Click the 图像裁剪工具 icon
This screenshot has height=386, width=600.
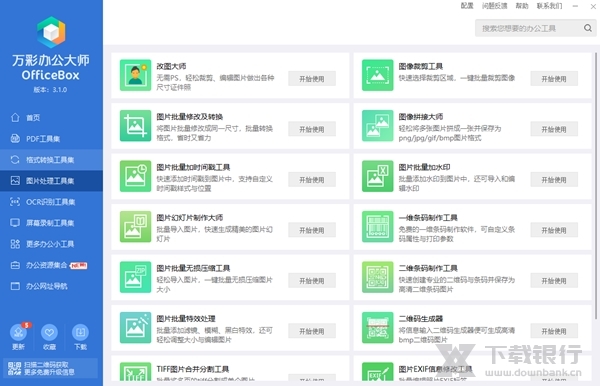pos(377,75)
